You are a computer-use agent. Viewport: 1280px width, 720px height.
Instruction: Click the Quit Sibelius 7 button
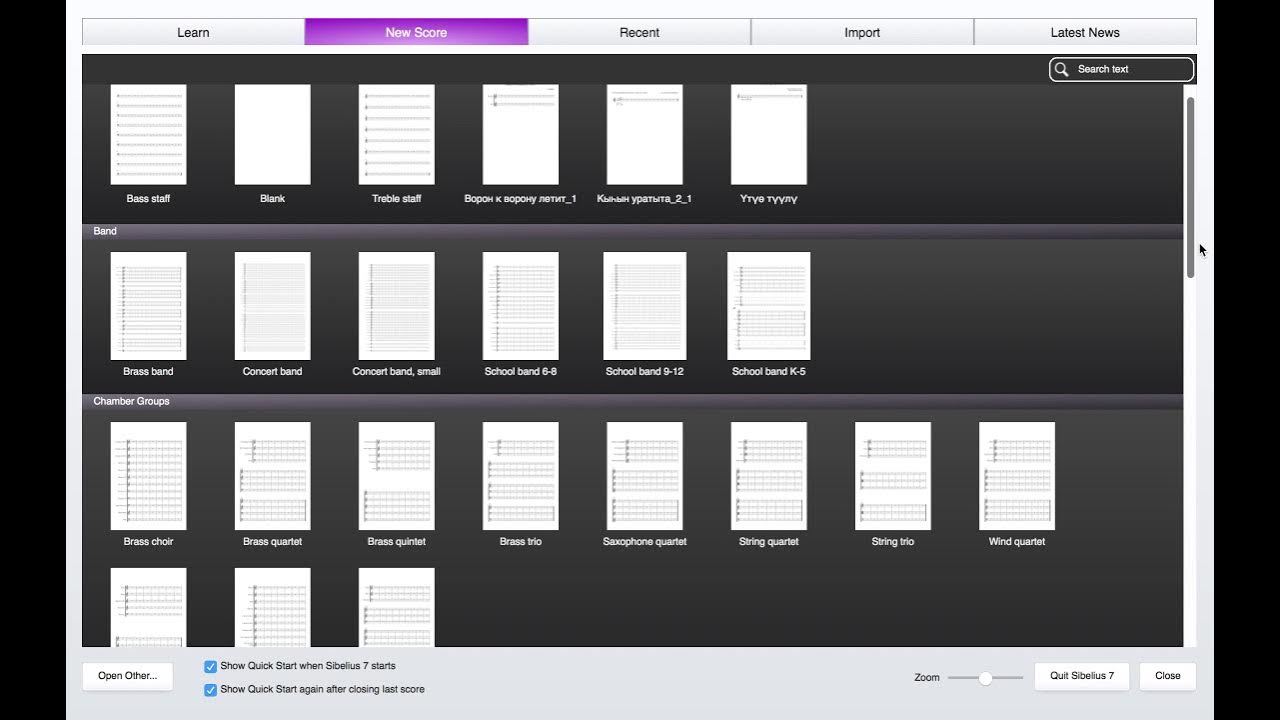click(1082, 676)
